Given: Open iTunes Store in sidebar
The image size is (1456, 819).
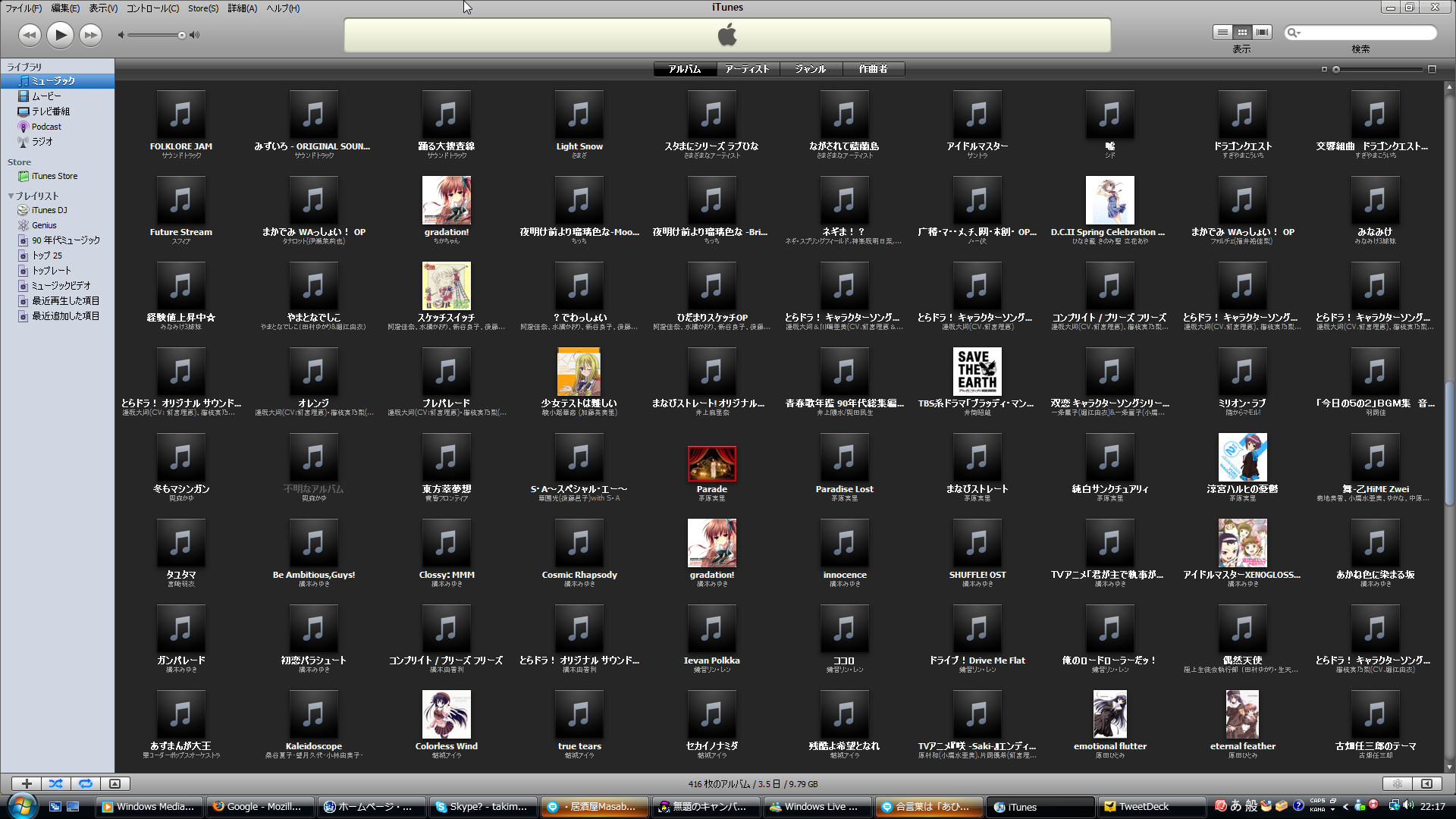Looking at the screenshot, I should point(57,176).
